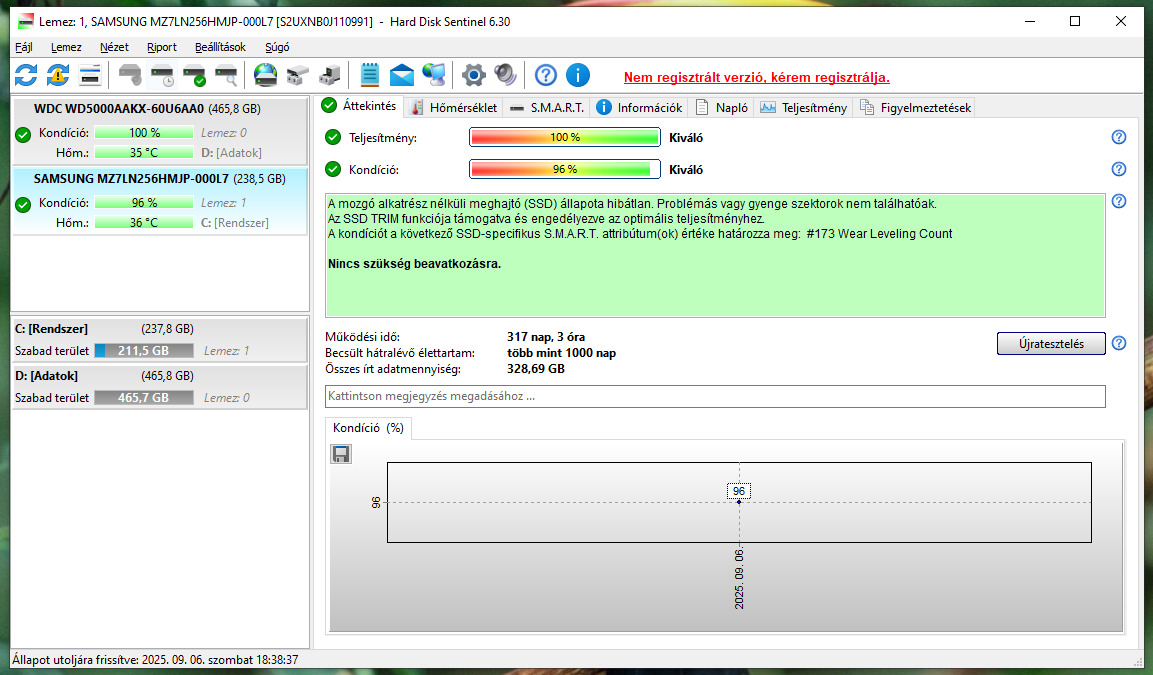The height and width of the screenshot is (675, 1153).
Task: Click the 'D: [Adatok]' label in WDC entry
Action: pyautogui.click(x=231, y=153)
